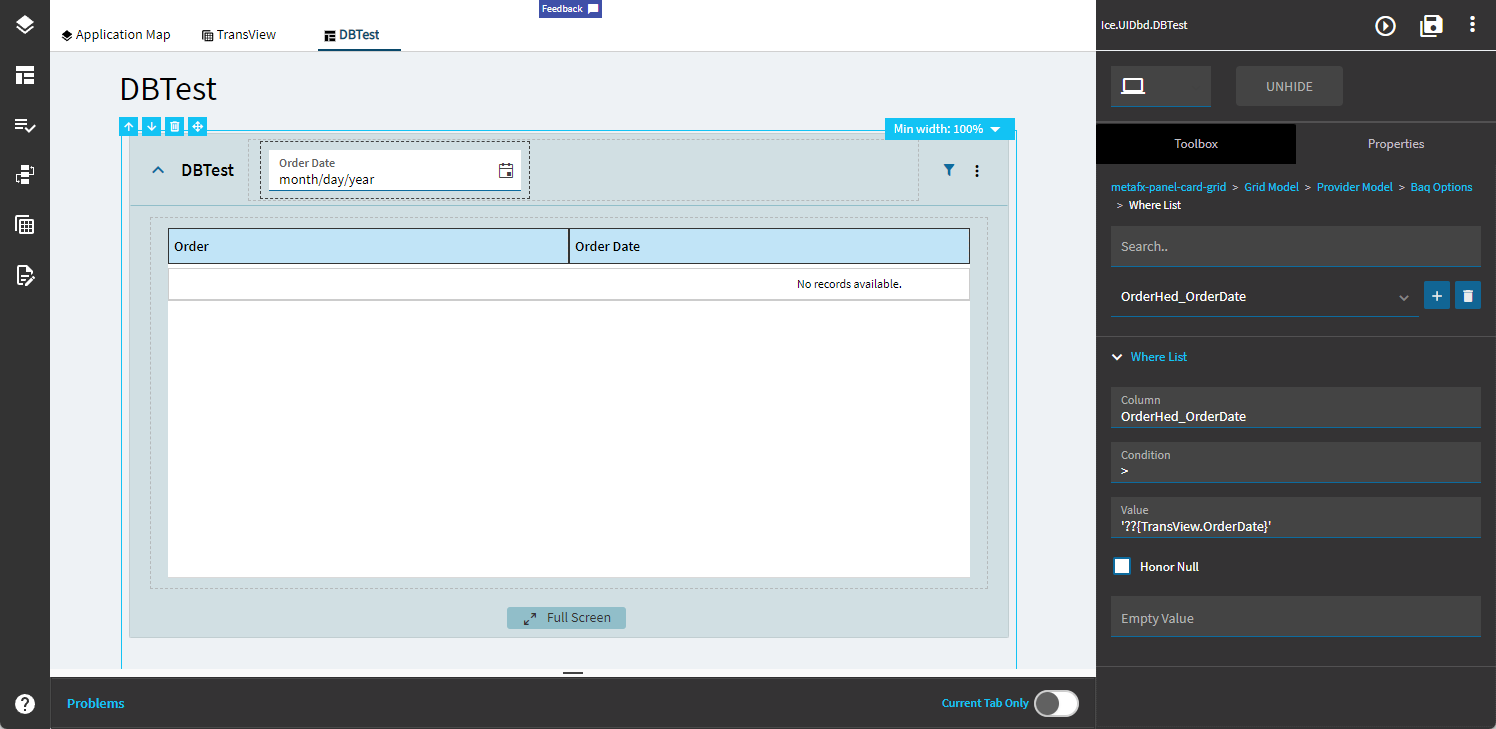The image size is (1496, 729).
Task: Save the layout with the disk icon
Action: [x=1431, y=26]
